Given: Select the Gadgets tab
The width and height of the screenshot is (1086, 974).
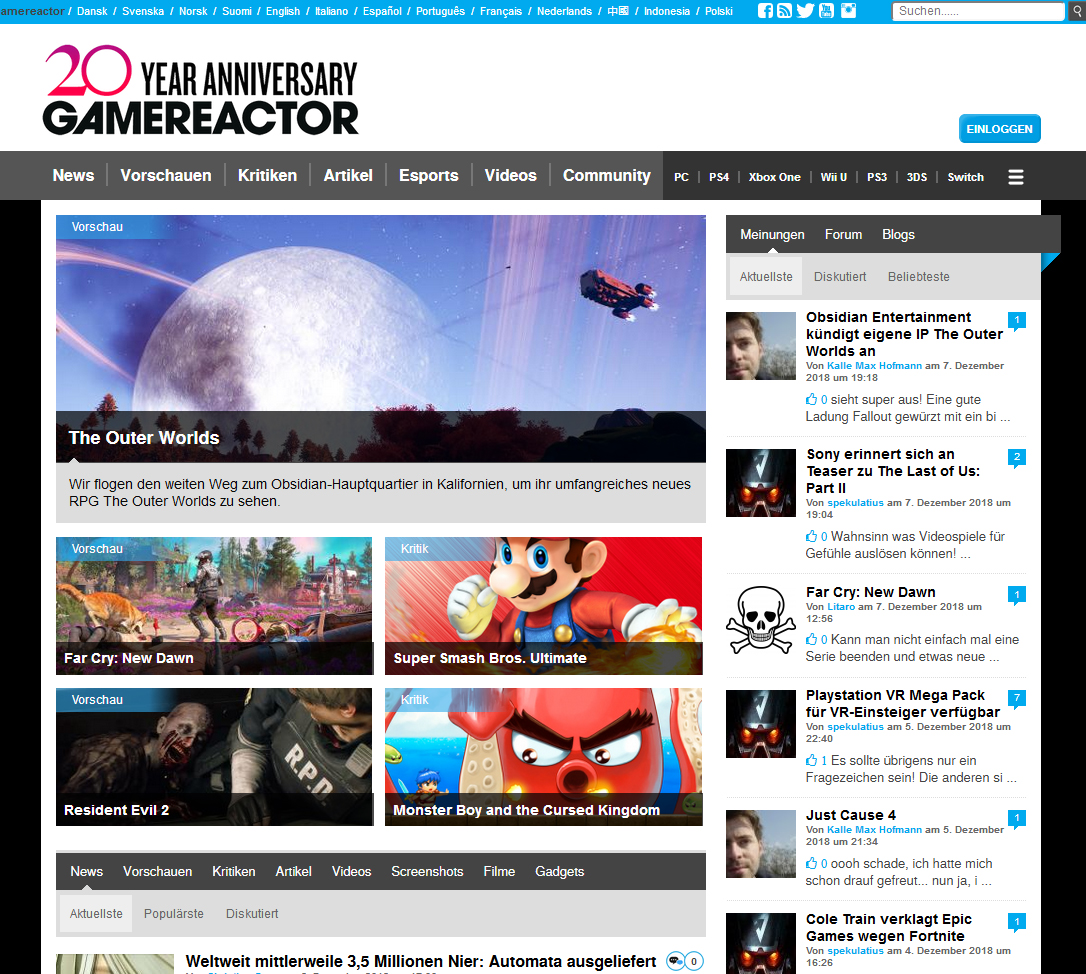Looking at the screenshot, I should [560, 871].
